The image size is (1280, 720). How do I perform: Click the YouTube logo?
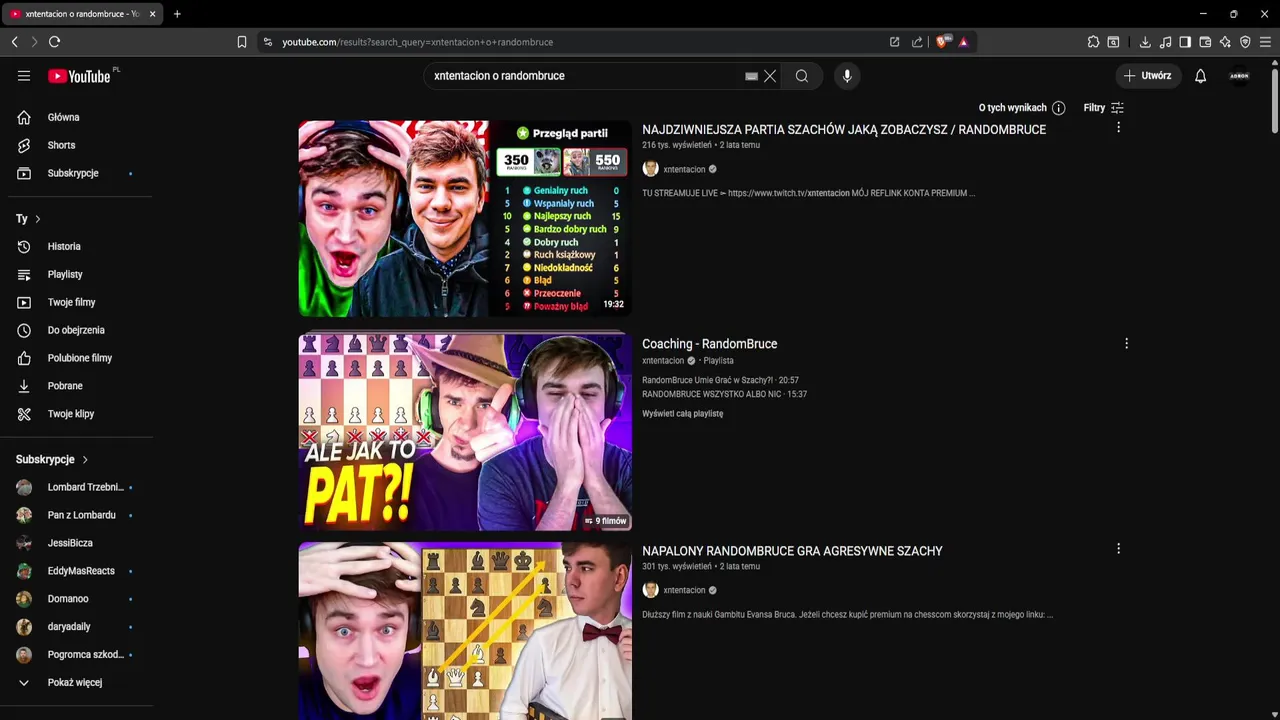pyautogui.click(x=79, y=76)
